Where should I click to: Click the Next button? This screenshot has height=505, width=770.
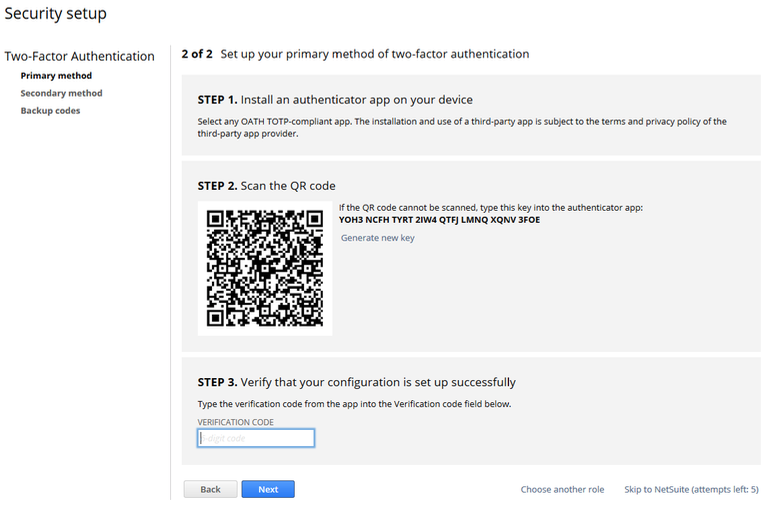pos(268,489)
